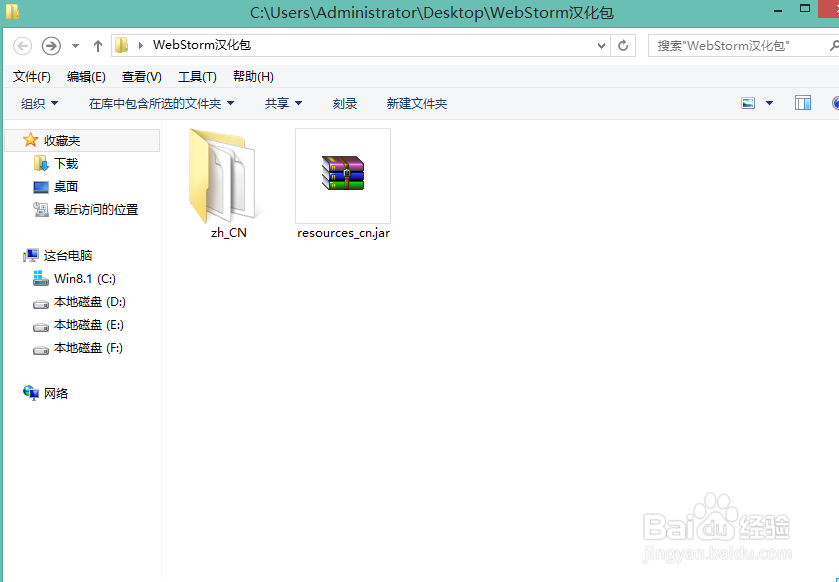Minimize the explorer window
The image size is (839, 582).
tap(779, 10)
